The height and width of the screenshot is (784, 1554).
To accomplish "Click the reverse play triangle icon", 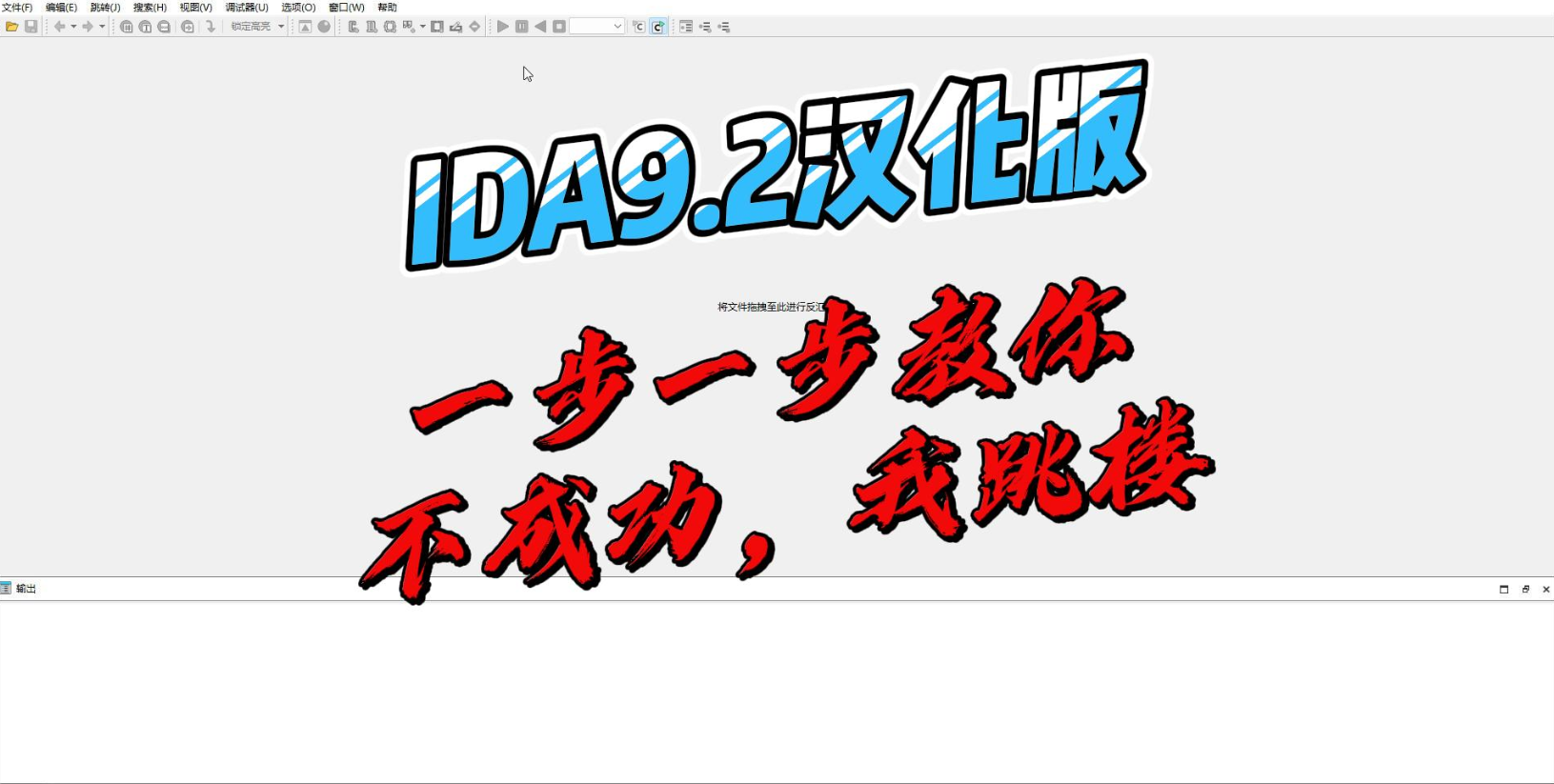I will pos(540,27).
